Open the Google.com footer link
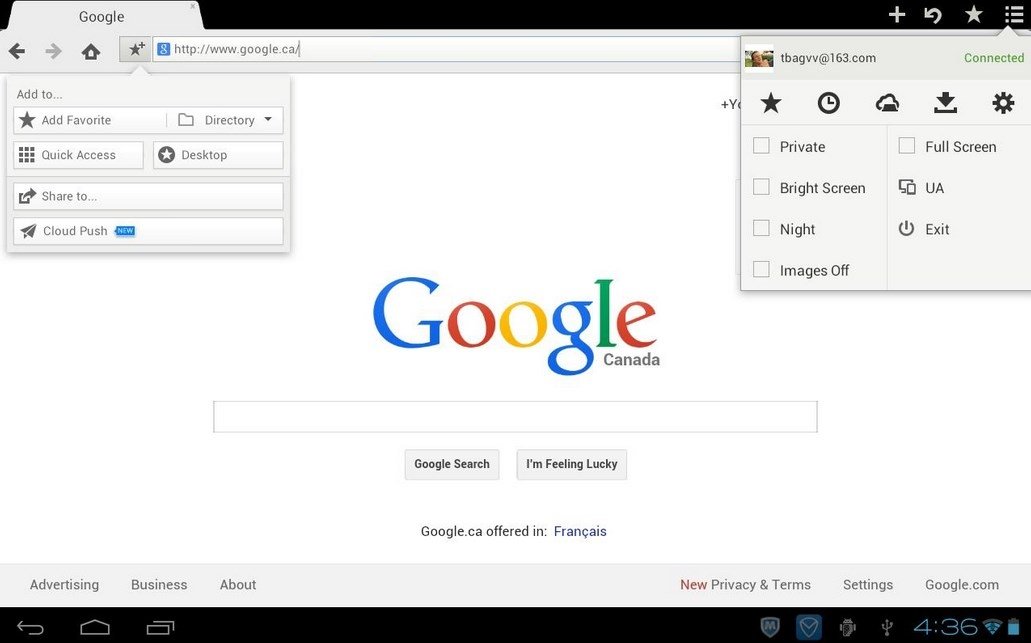 pyautogui.click(x=962, y=584)
